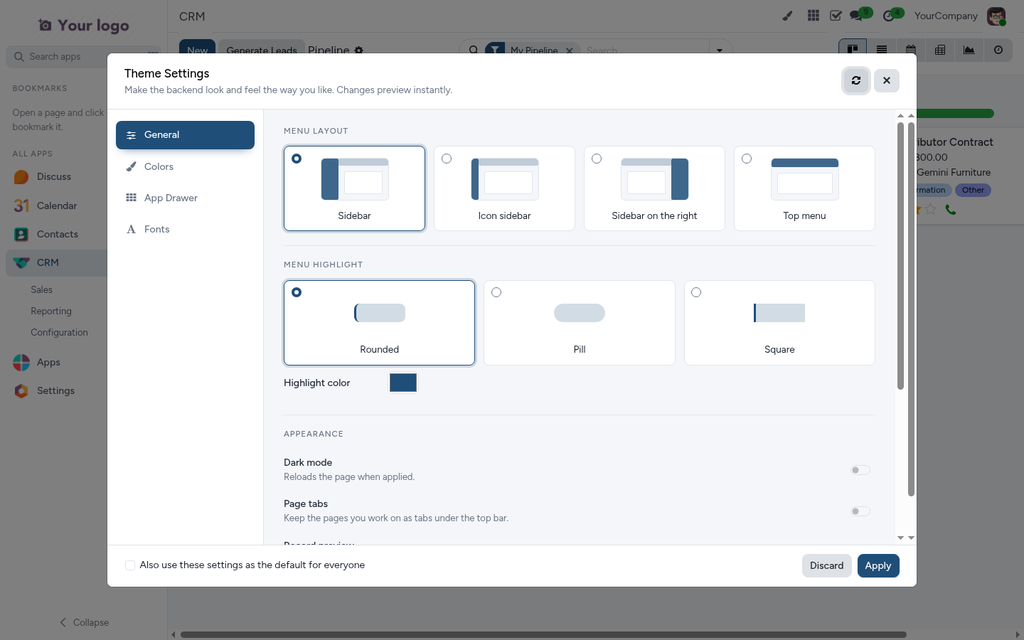1024x640 pixels.
Task: Open the Reporting submenu under CRM
Action: tap(51, 312)
